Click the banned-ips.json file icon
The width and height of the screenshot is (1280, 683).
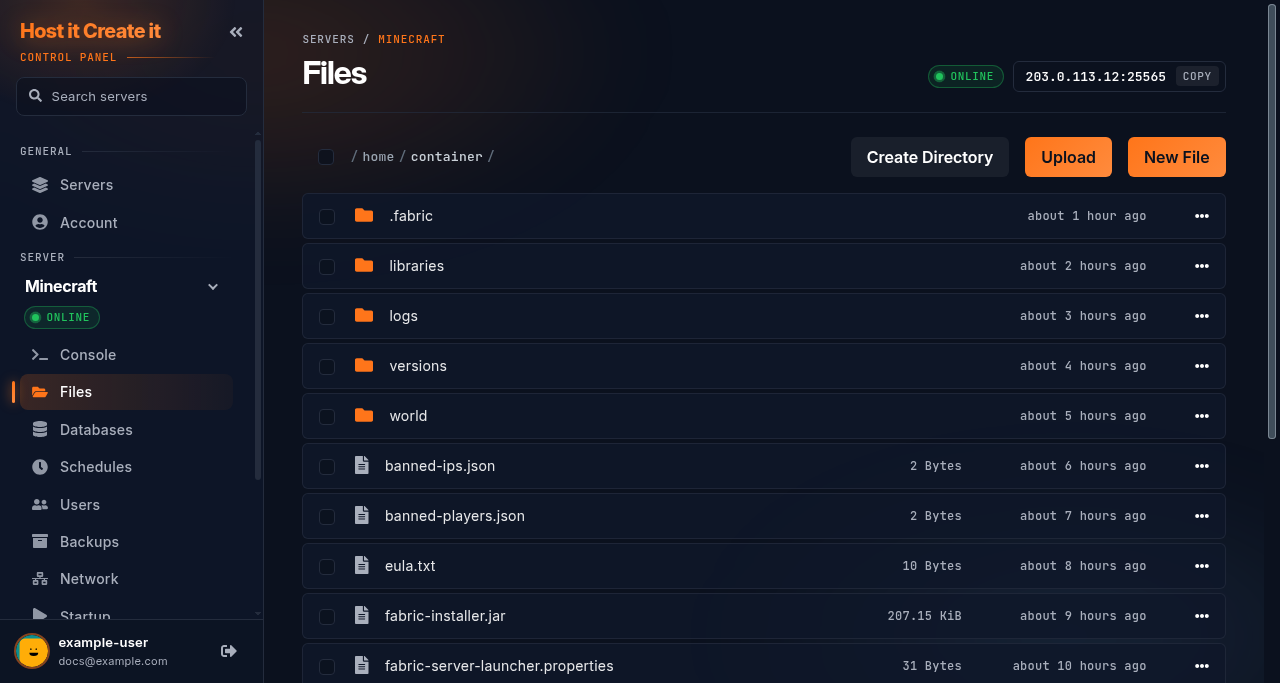point(362,465)
